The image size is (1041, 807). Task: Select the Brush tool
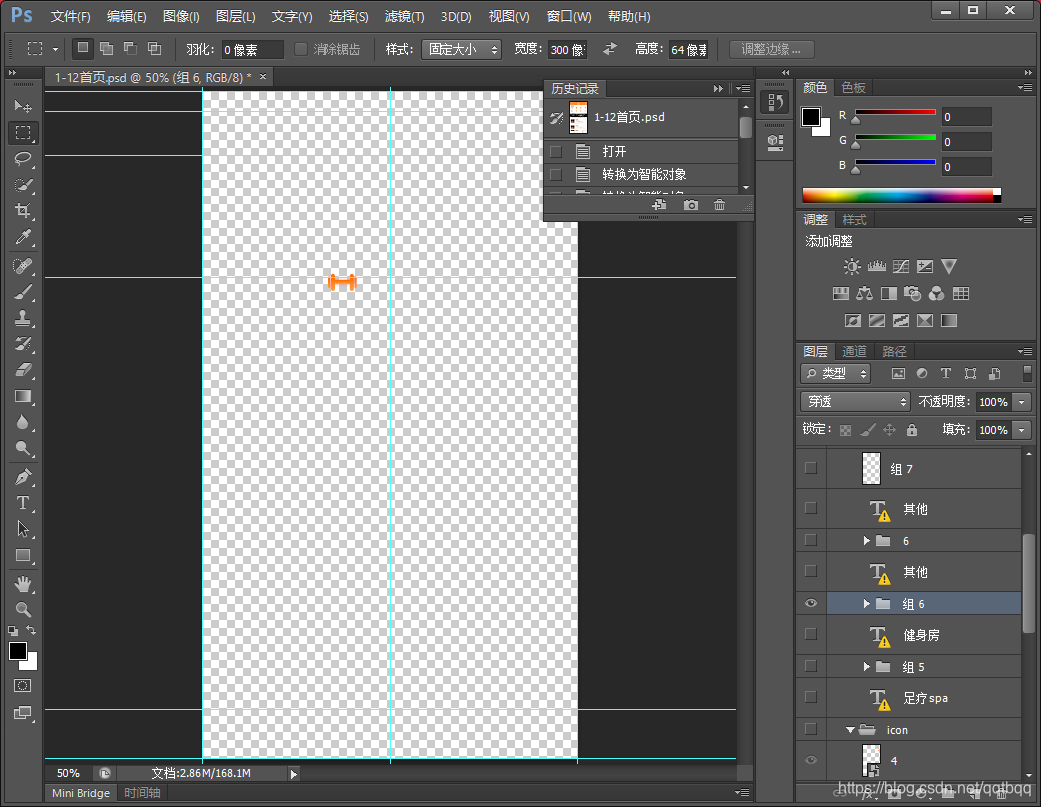(x=23, y=292)
